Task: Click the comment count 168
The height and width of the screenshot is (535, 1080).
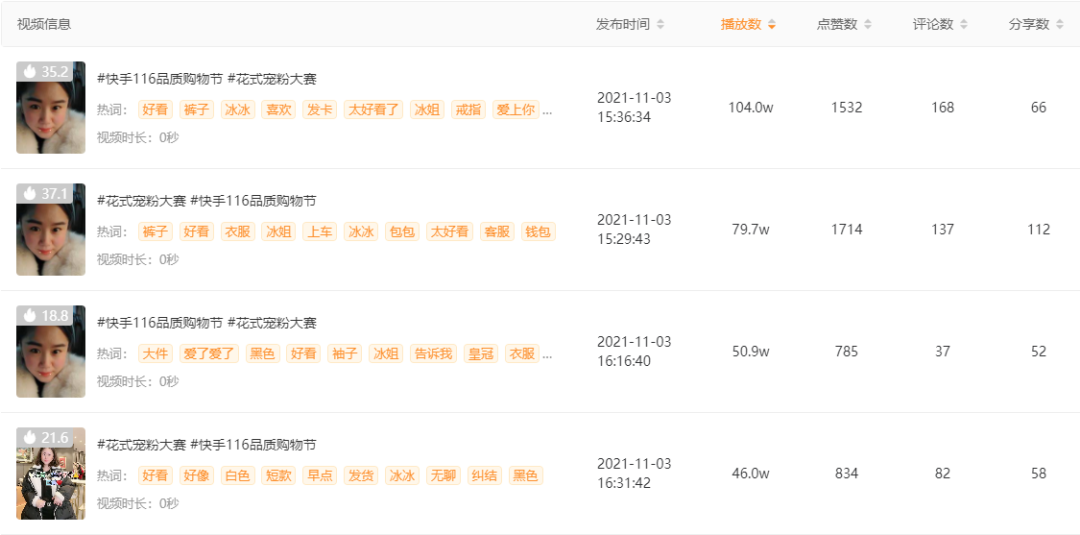Action: (x=942, y=107)
